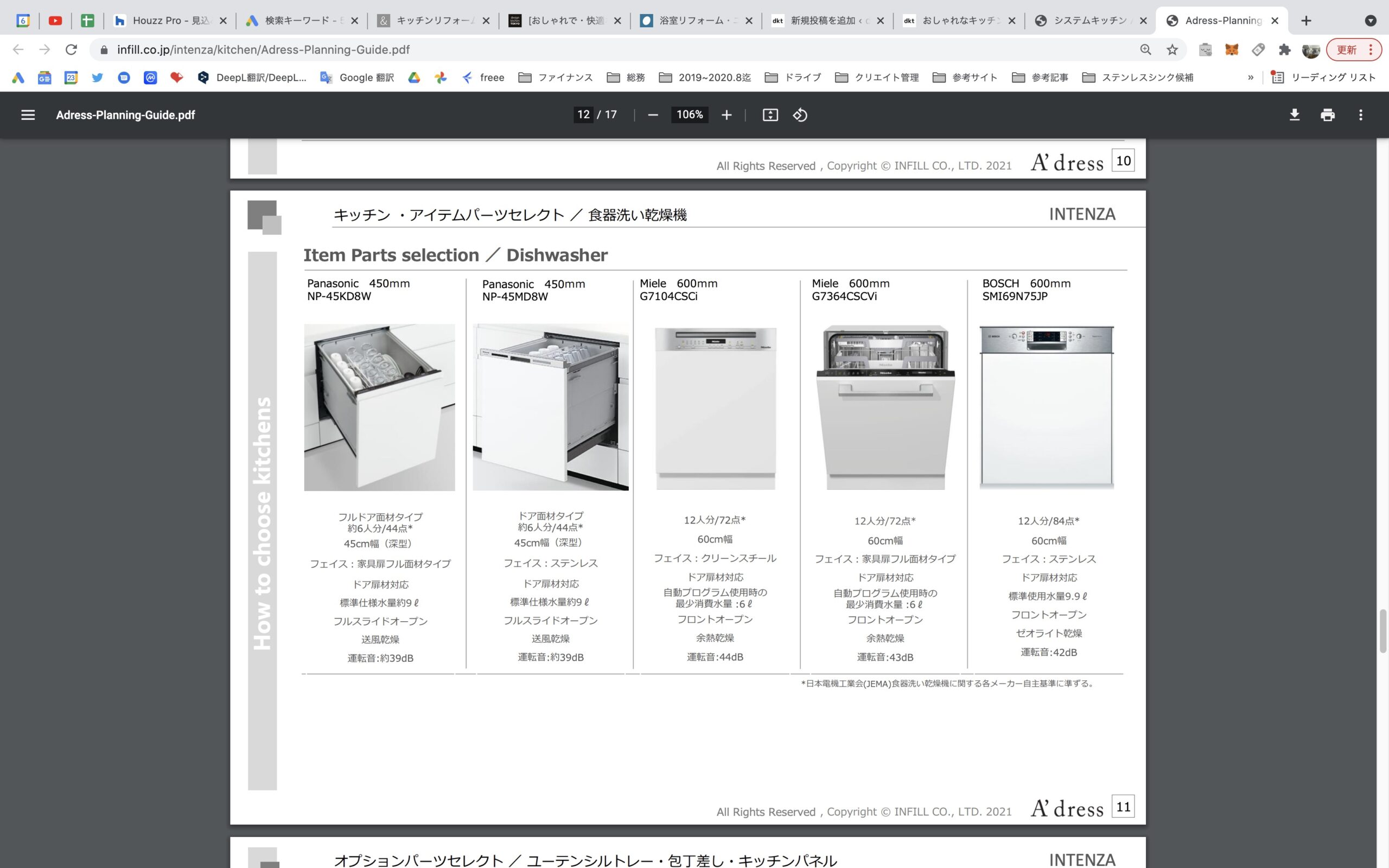
Task: Open ステンレスシンク候補 bookmark folder
Action: [1137, 78]
